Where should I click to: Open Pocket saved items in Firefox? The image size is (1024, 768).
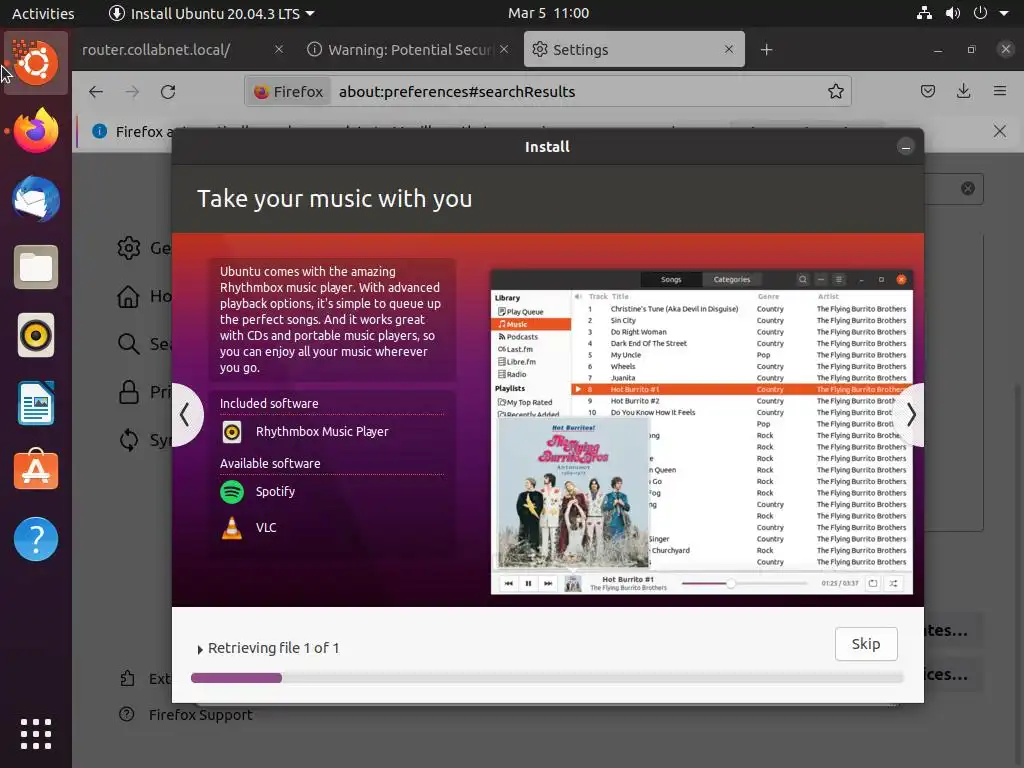(927, 91)
